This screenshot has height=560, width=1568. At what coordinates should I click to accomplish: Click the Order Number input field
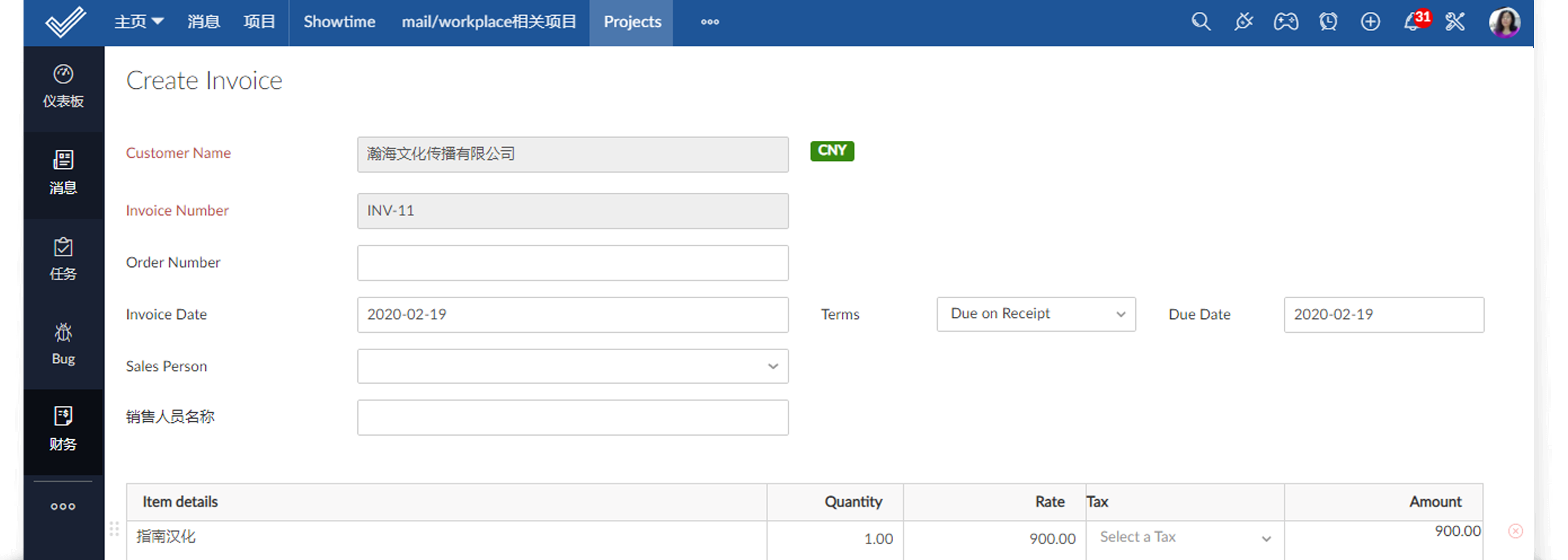click(x=572, y=263)
